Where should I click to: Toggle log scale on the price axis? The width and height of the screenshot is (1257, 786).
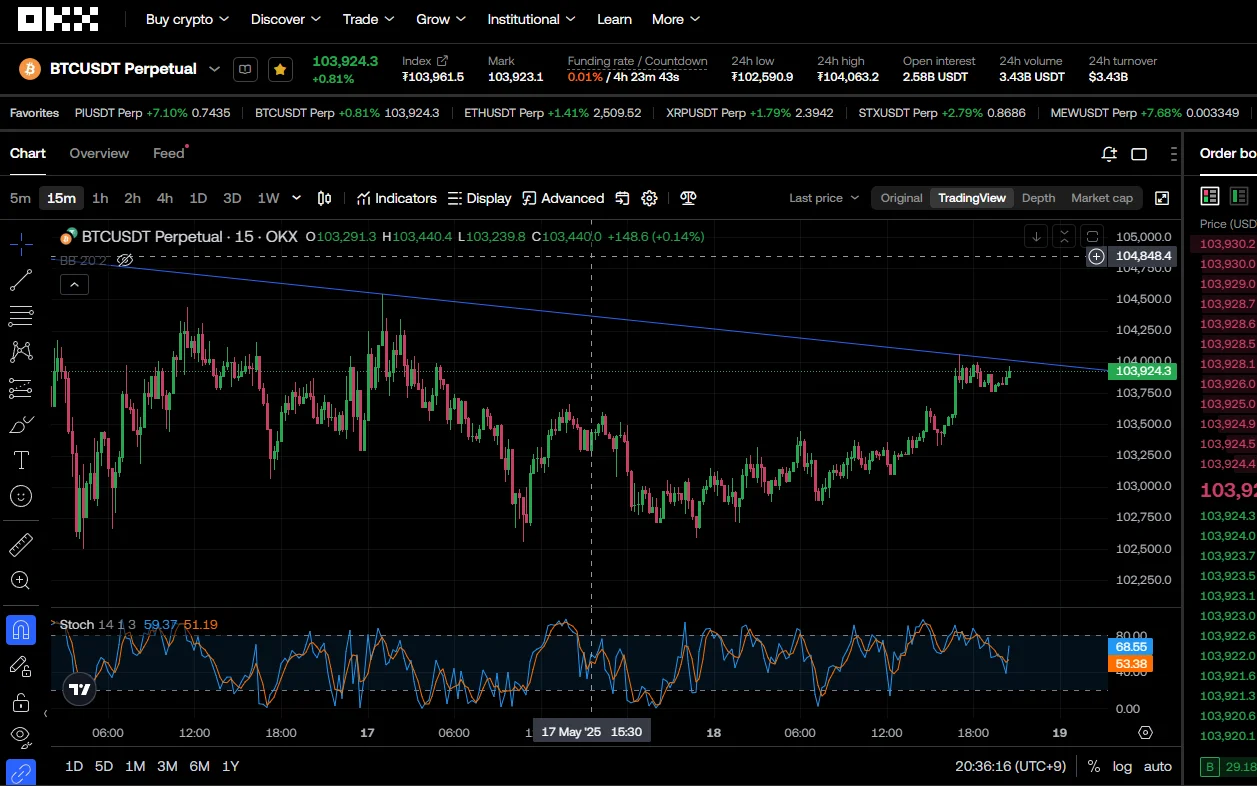[x=1123, y=766]
